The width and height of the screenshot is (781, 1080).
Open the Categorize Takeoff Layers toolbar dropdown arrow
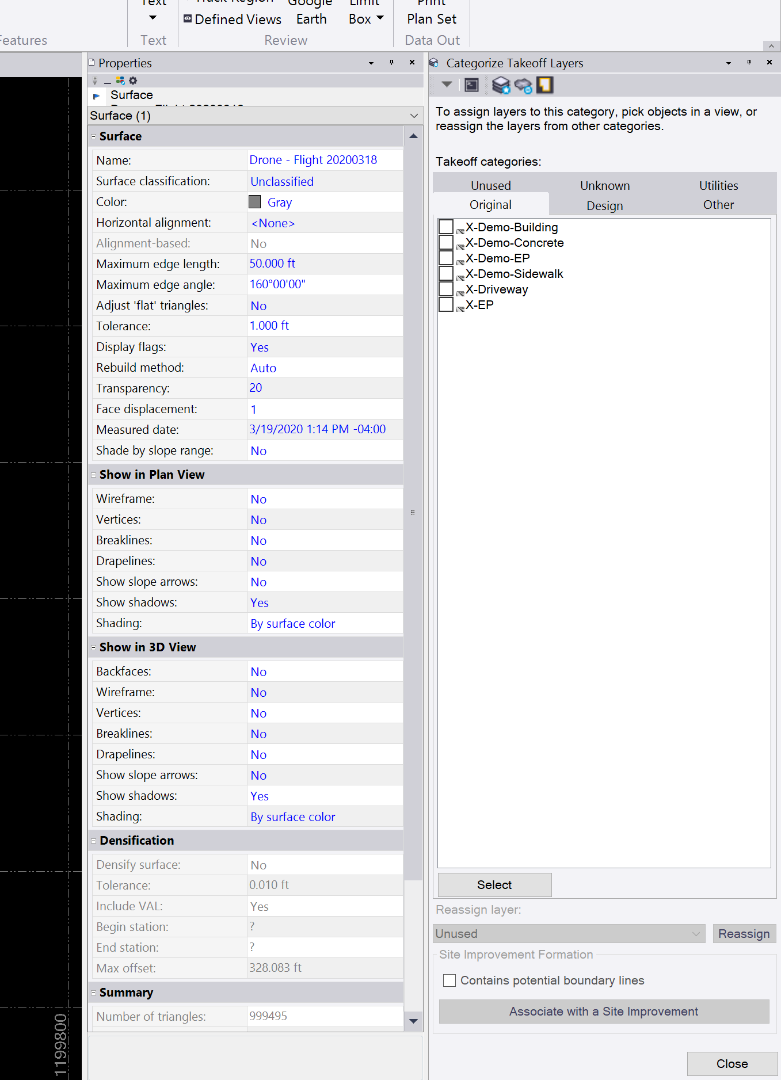point(447,85)
